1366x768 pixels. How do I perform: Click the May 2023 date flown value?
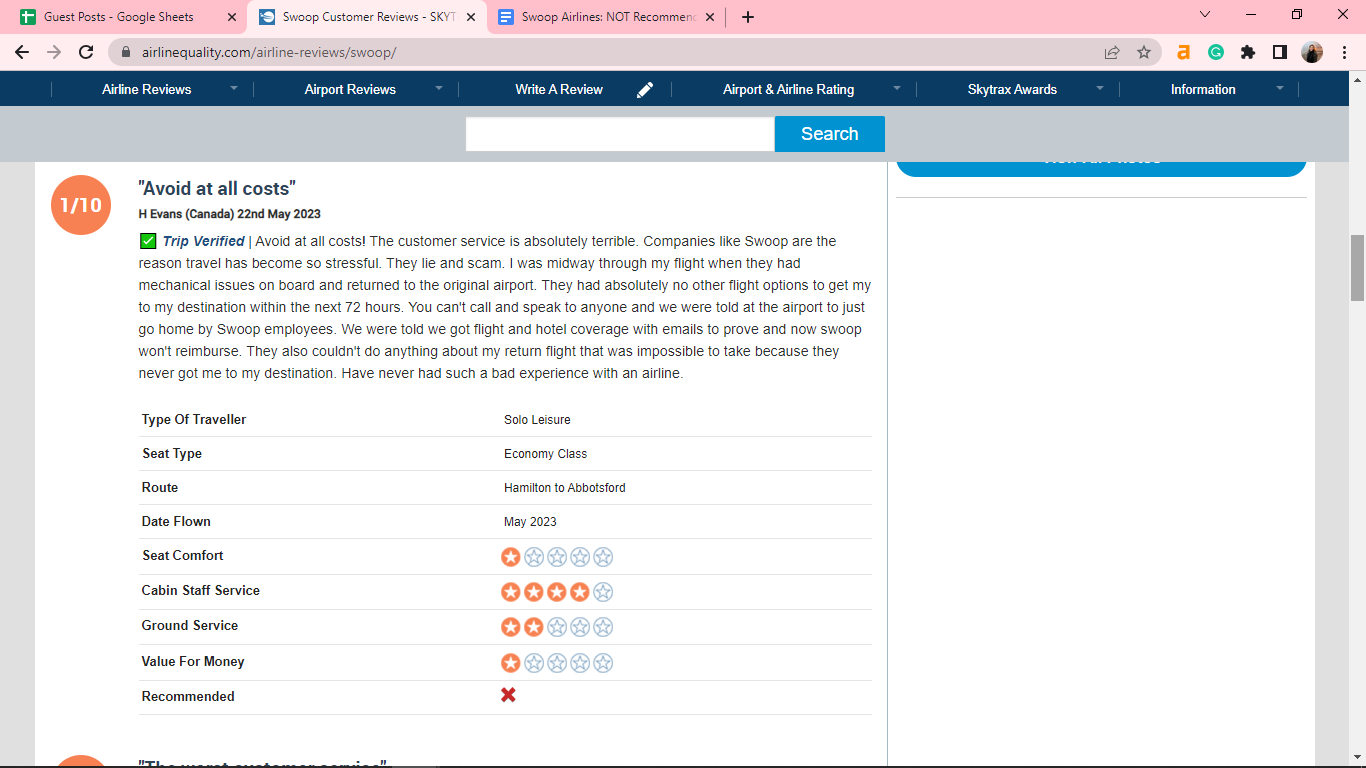[530, 522]
